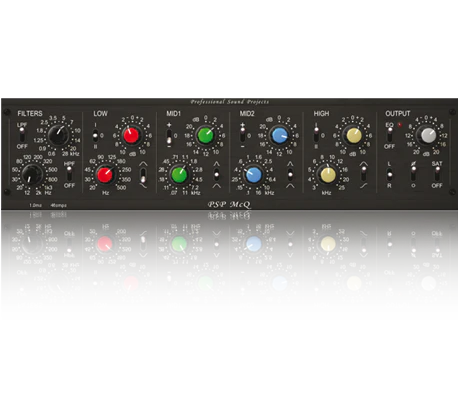Image resolution: width=460 pixels, height=416 pixels.
Task: Flip the MID1 bandwidth shape switch
Action: [x=217, y=174]
